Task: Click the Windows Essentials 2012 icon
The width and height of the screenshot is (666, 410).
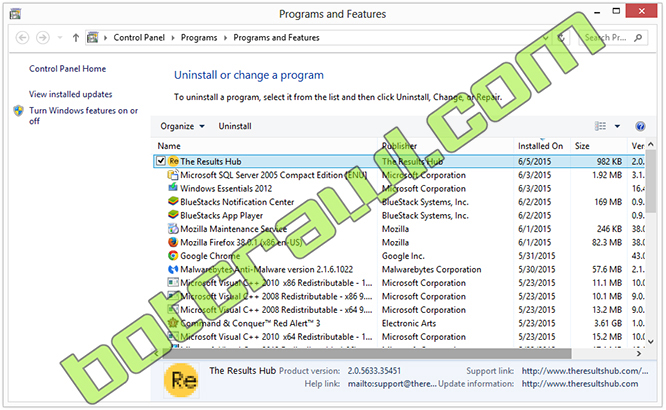Action: [172, 188]
